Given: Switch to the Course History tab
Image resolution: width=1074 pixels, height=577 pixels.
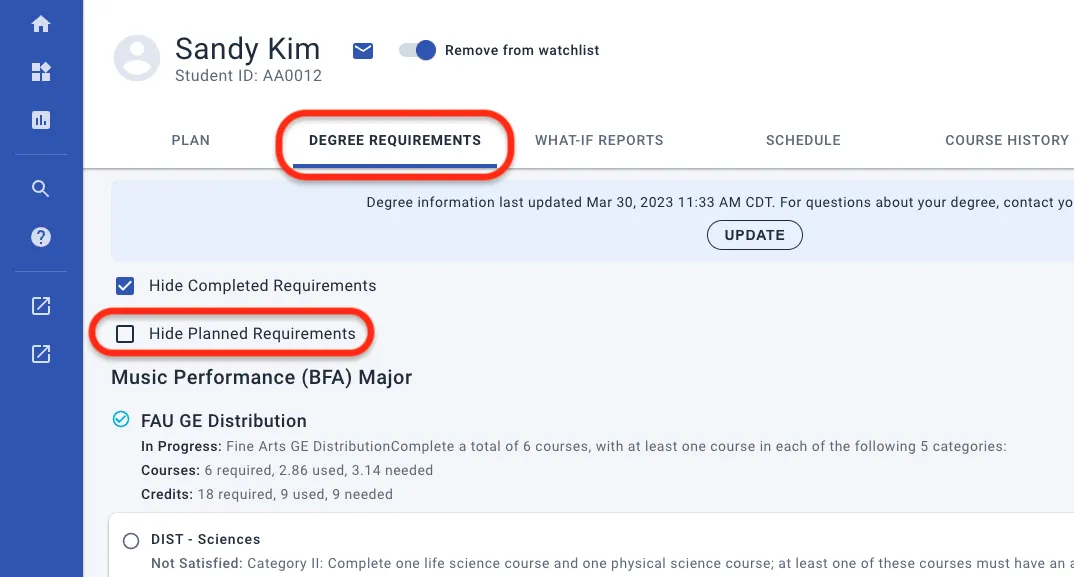Looking at the screenshot, I should pos(1007,140).
